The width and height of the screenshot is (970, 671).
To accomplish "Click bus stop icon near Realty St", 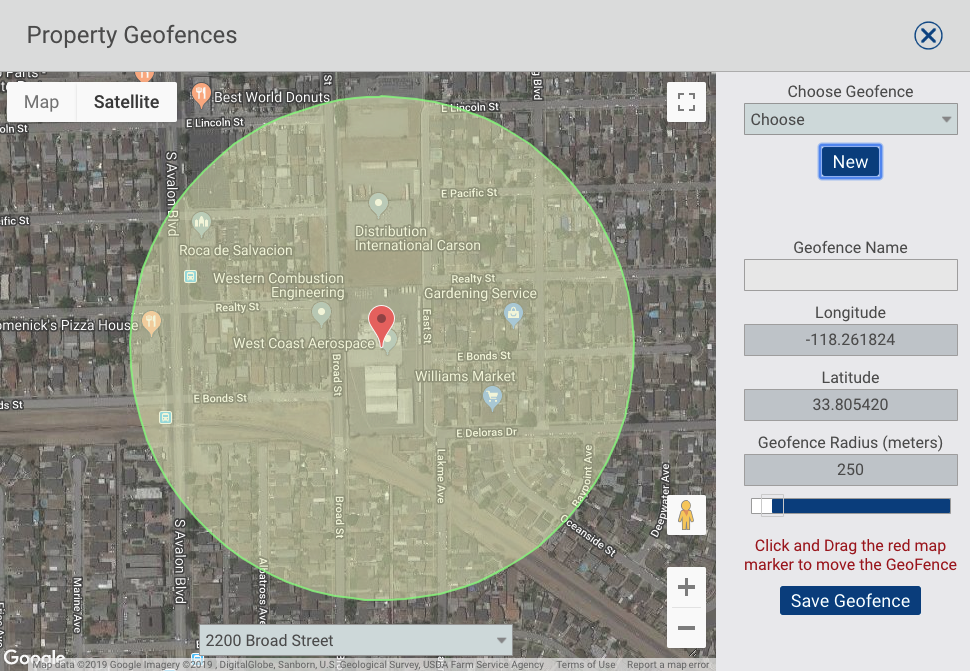I will click(191, 276).
